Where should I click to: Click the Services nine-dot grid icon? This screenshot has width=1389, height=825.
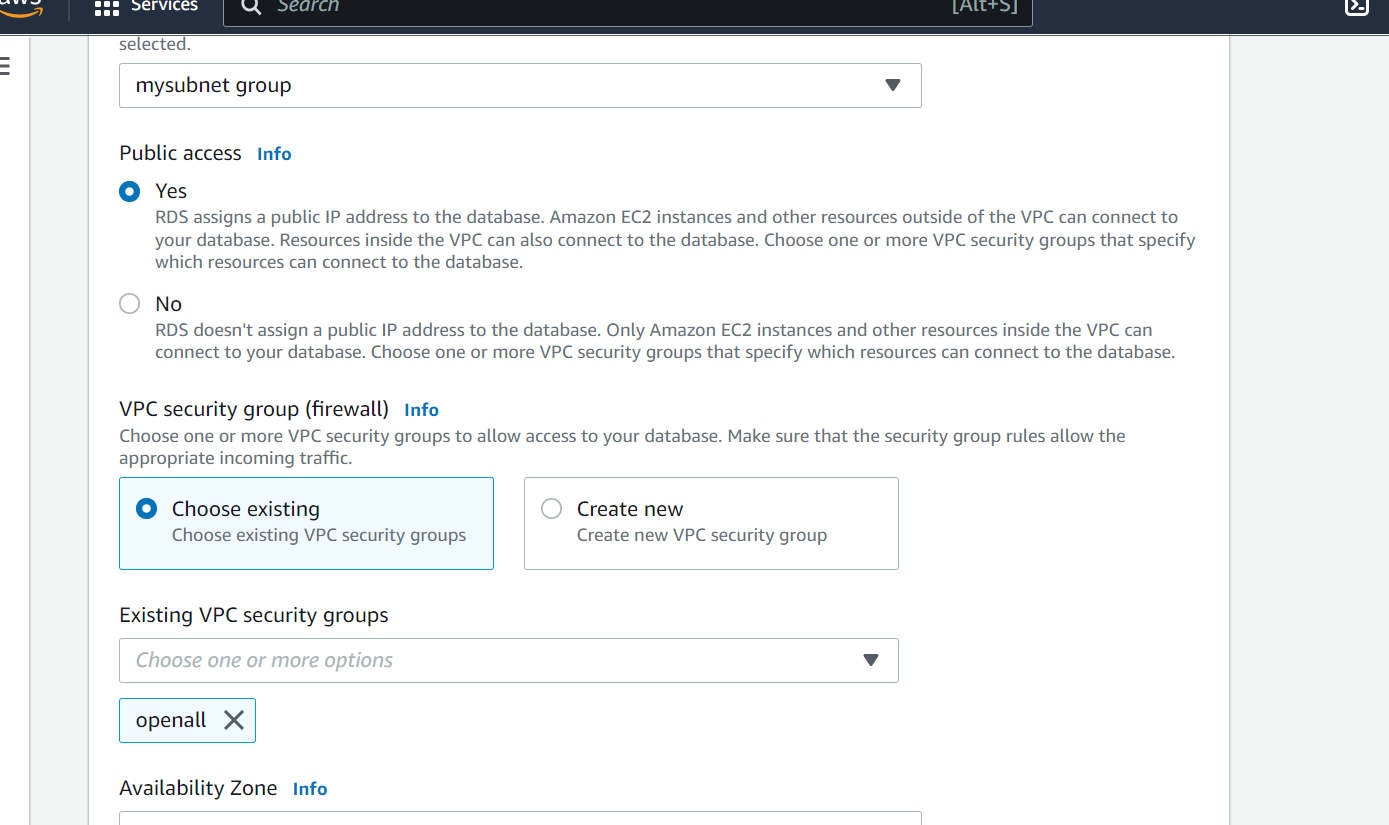(x=105, y=8)
